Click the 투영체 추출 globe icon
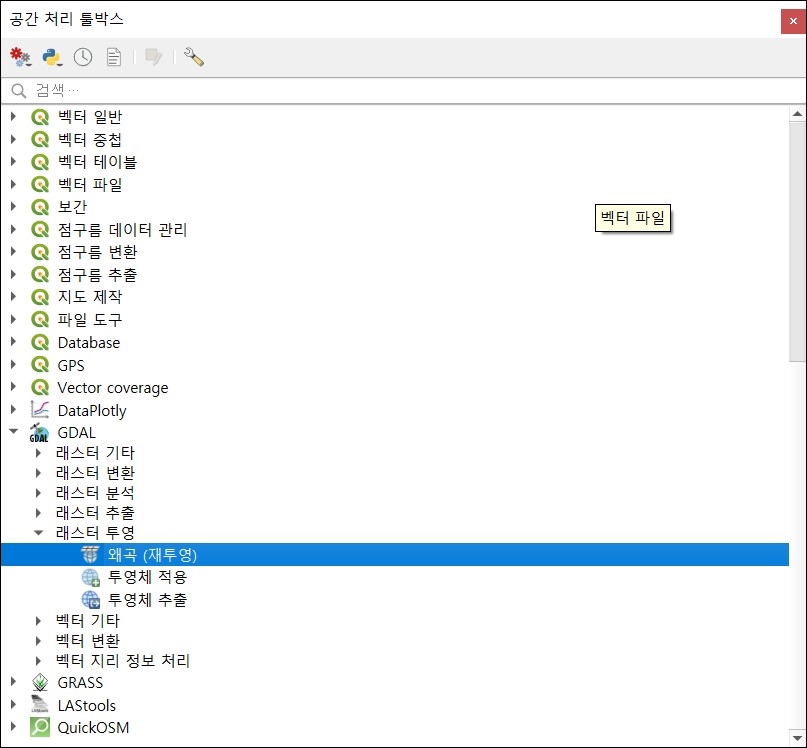 click(x=91, y=600)
